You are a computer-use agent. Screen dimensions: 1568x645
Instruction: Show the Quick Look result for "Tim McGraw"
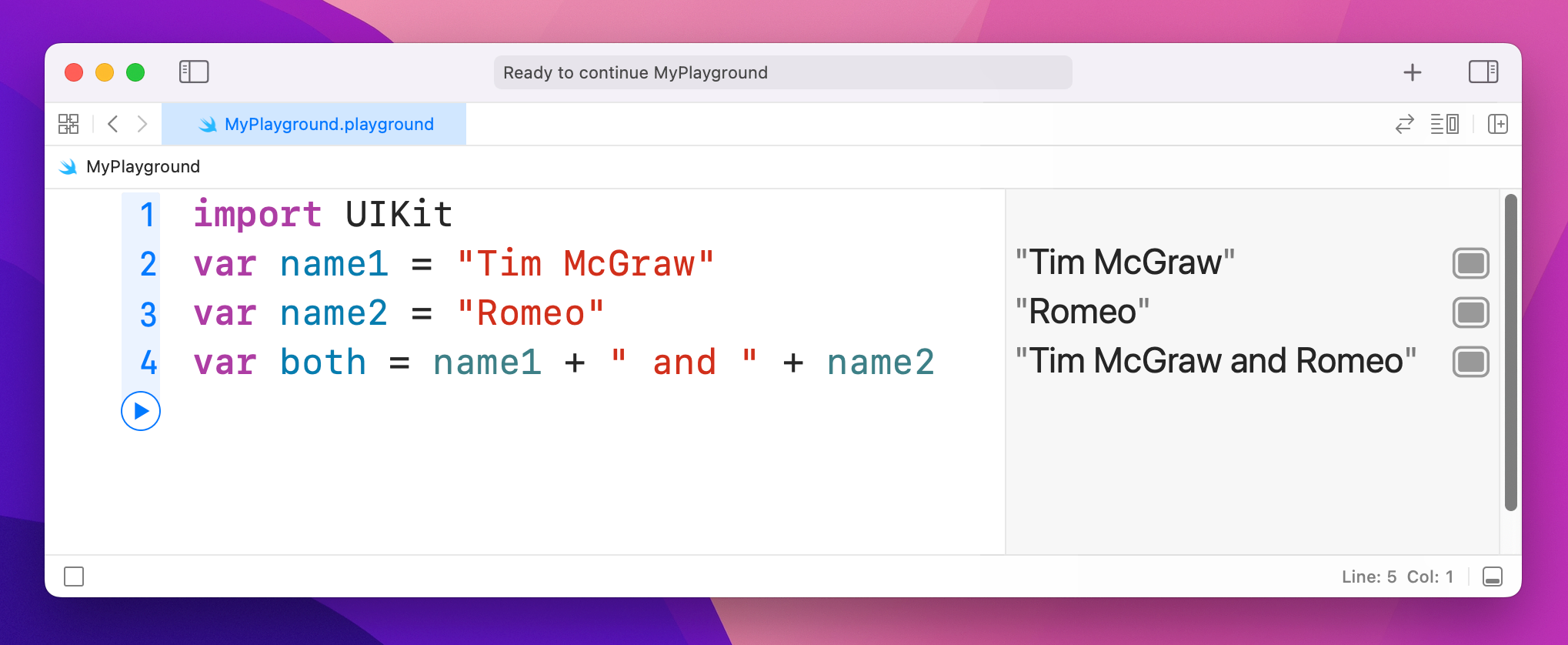1470,263
